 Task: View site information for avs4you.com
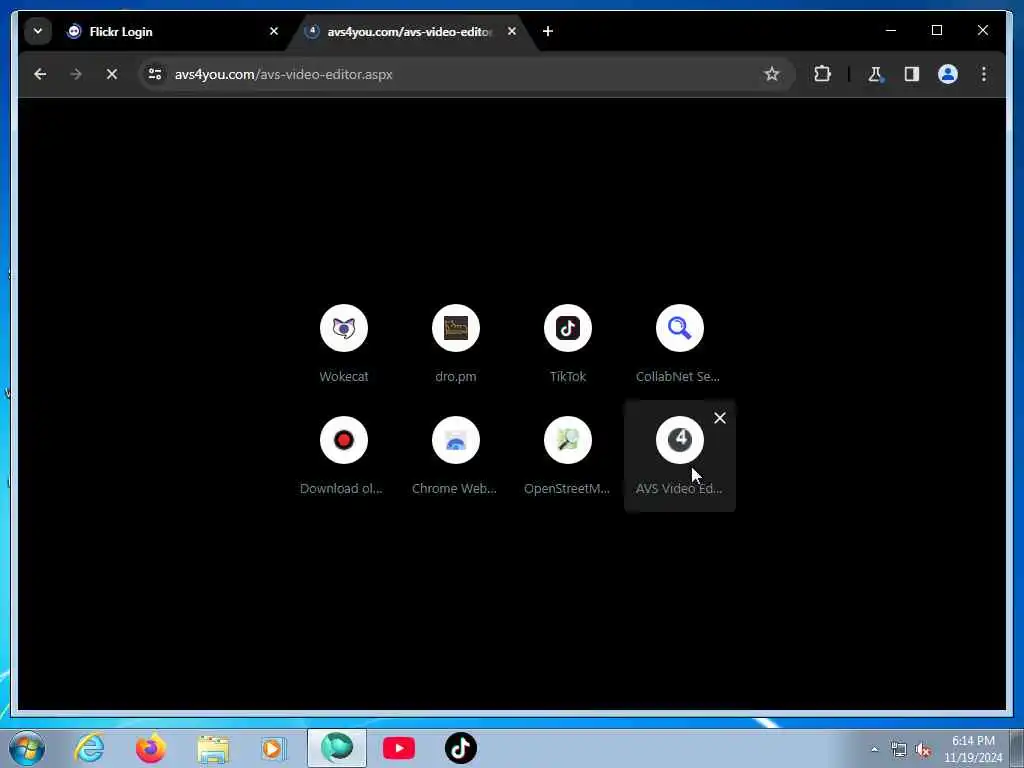155,74
